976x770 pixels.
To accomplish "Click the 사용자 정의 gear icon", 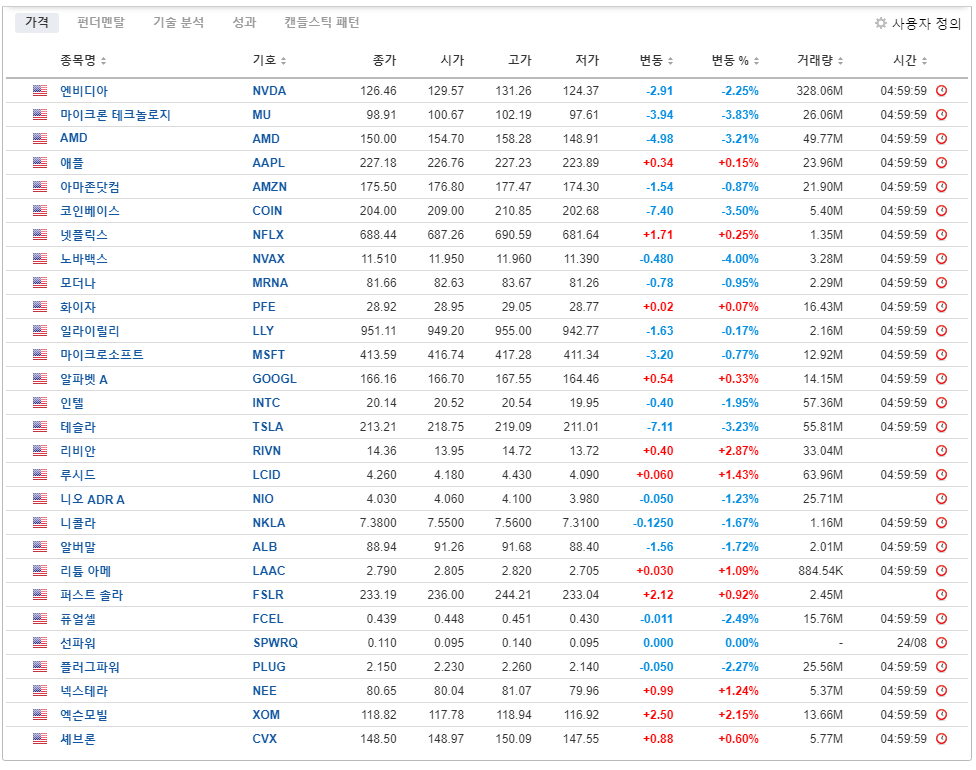I will click(x=880, y=23).
